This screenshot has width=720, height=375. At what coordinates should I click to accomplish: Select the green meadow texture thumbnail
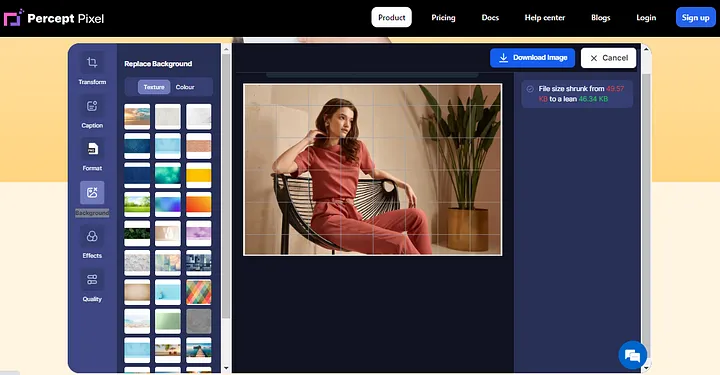(137, 204)
